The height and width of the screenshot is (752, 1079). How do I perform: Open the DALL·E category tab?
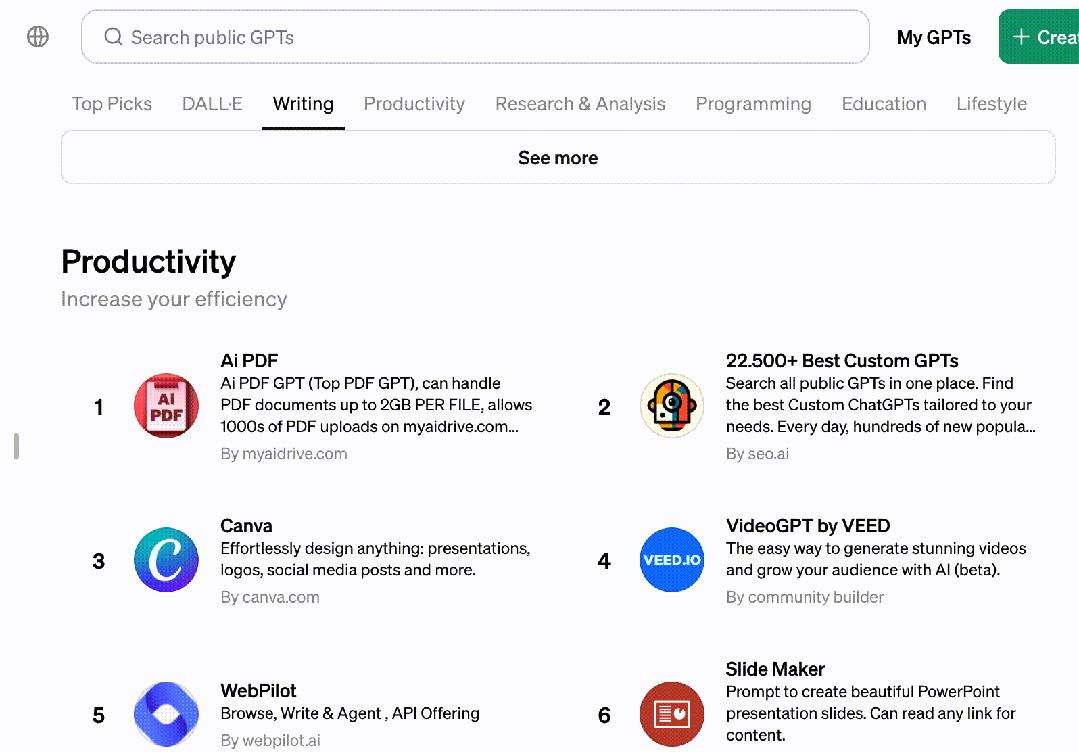[212, 104]
